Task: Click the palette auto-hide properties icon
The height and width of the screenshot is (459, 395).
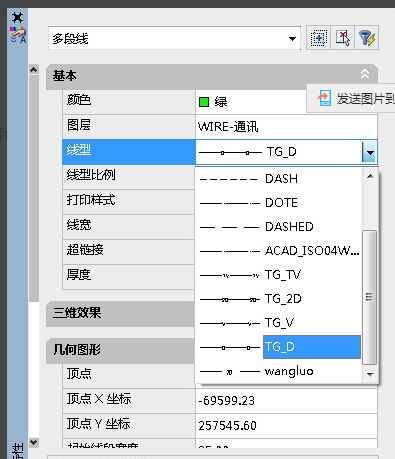Action: pyautogui.click(x=18, y=35)
